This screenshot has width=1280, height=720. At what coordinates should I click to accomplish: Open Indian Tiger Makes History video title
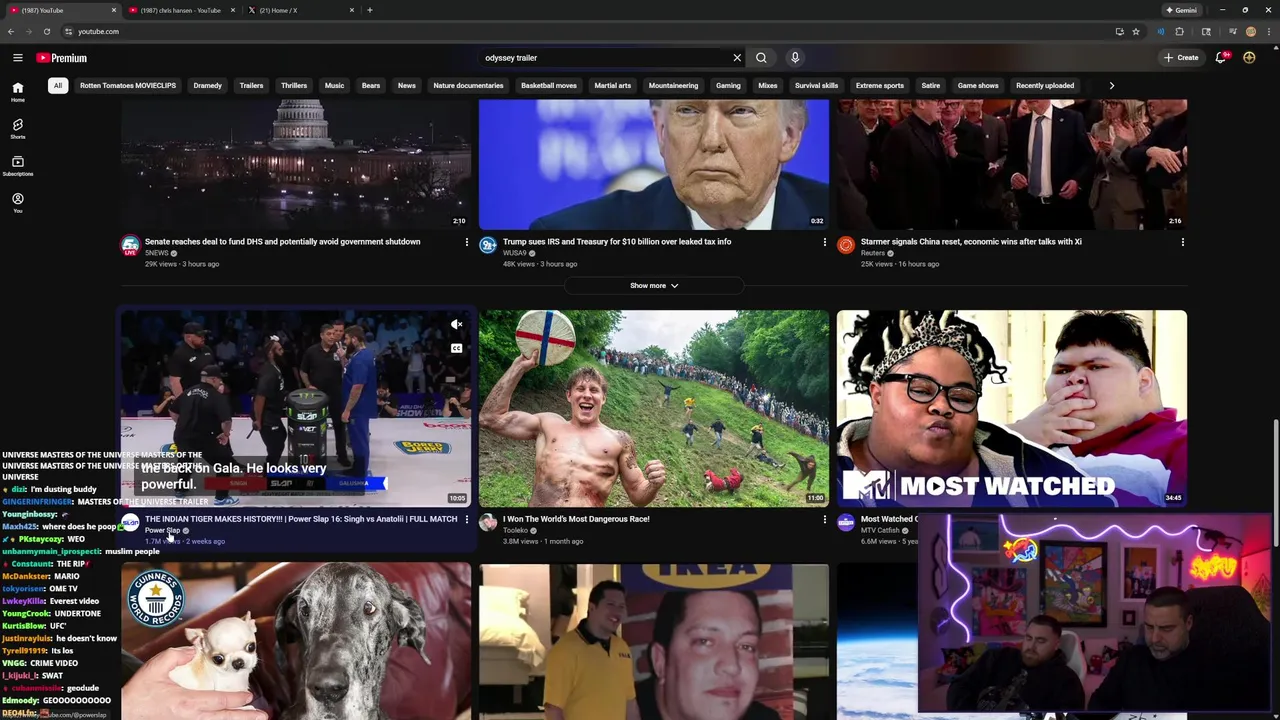click(x=301, y=519)
